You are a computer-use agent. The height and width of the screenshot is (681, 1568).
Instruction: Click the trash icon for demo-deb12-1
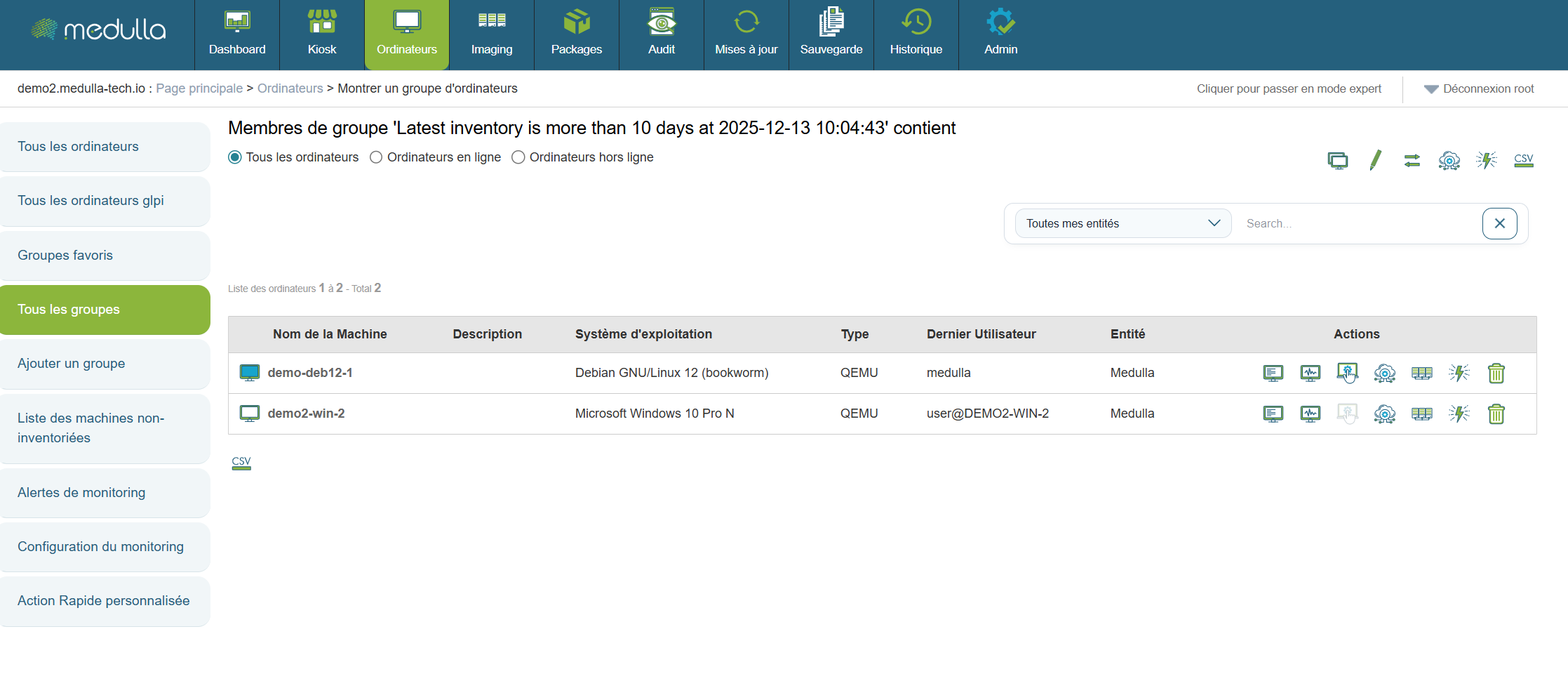coord(1496,373)
